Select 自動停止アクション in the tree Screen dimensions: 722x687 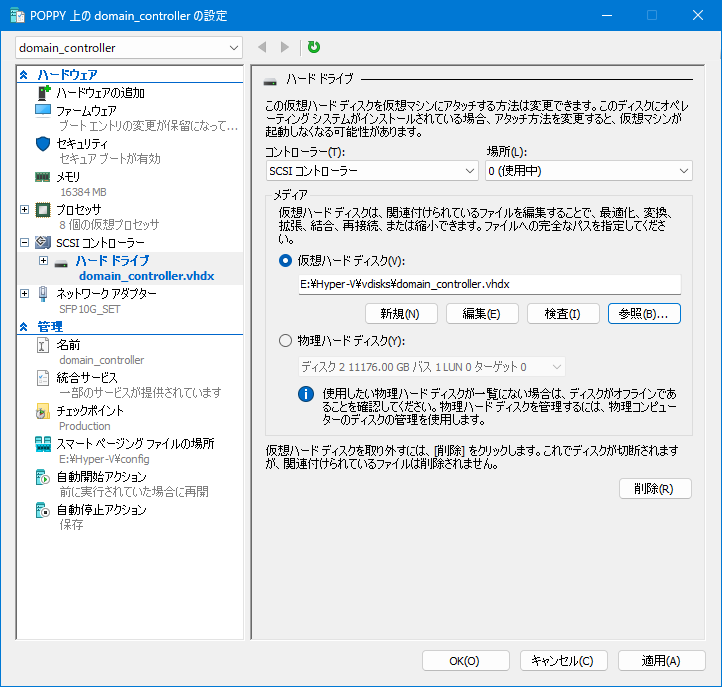(x=101, y=510)
